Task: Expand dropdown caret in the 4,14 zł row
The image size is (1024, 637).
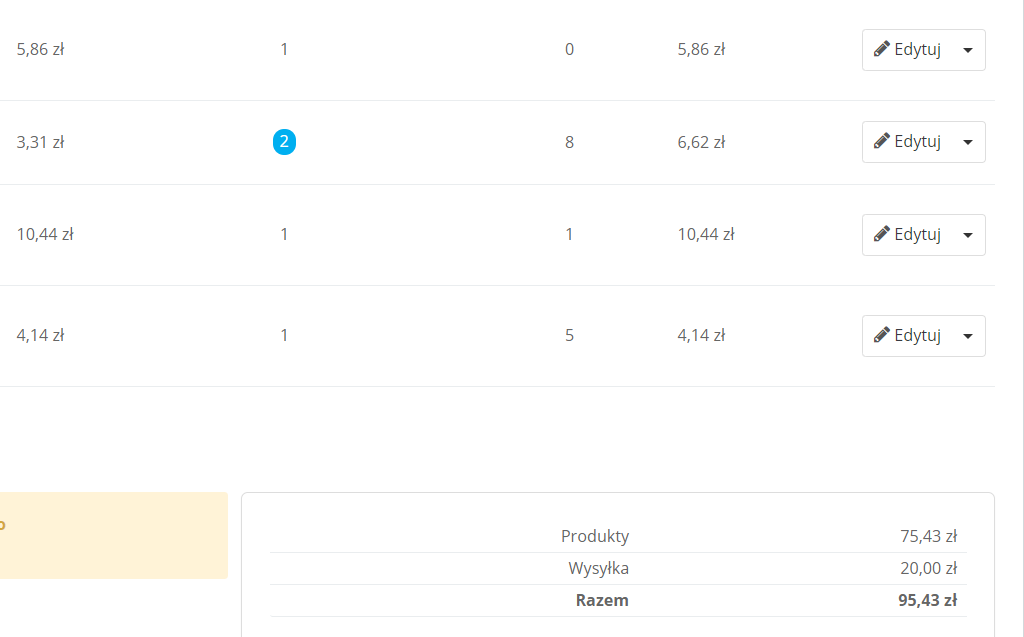Action: [967, 336]
